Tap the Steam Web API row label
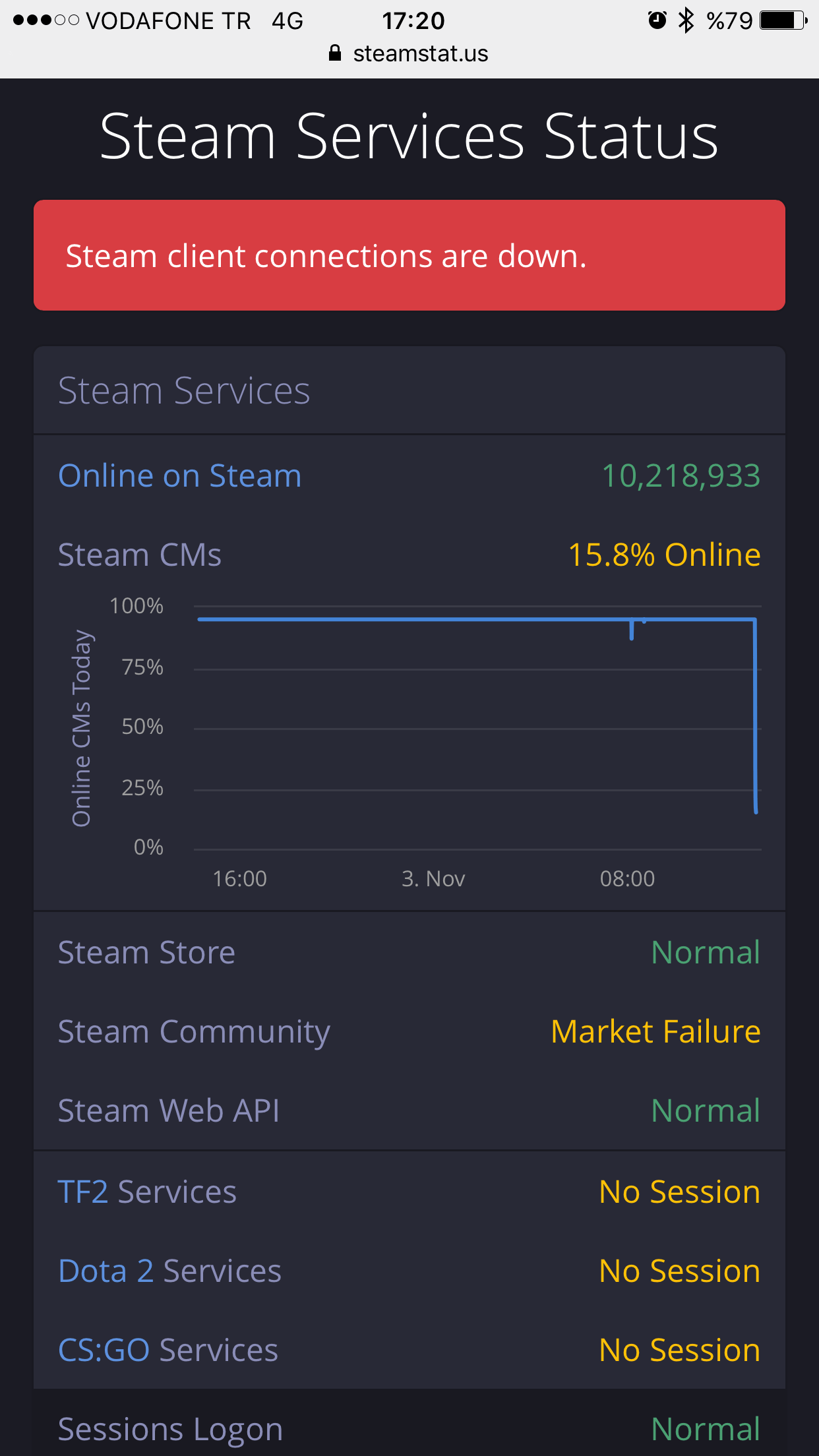Screen dimensions: 819x1456 pos(169,1110)
